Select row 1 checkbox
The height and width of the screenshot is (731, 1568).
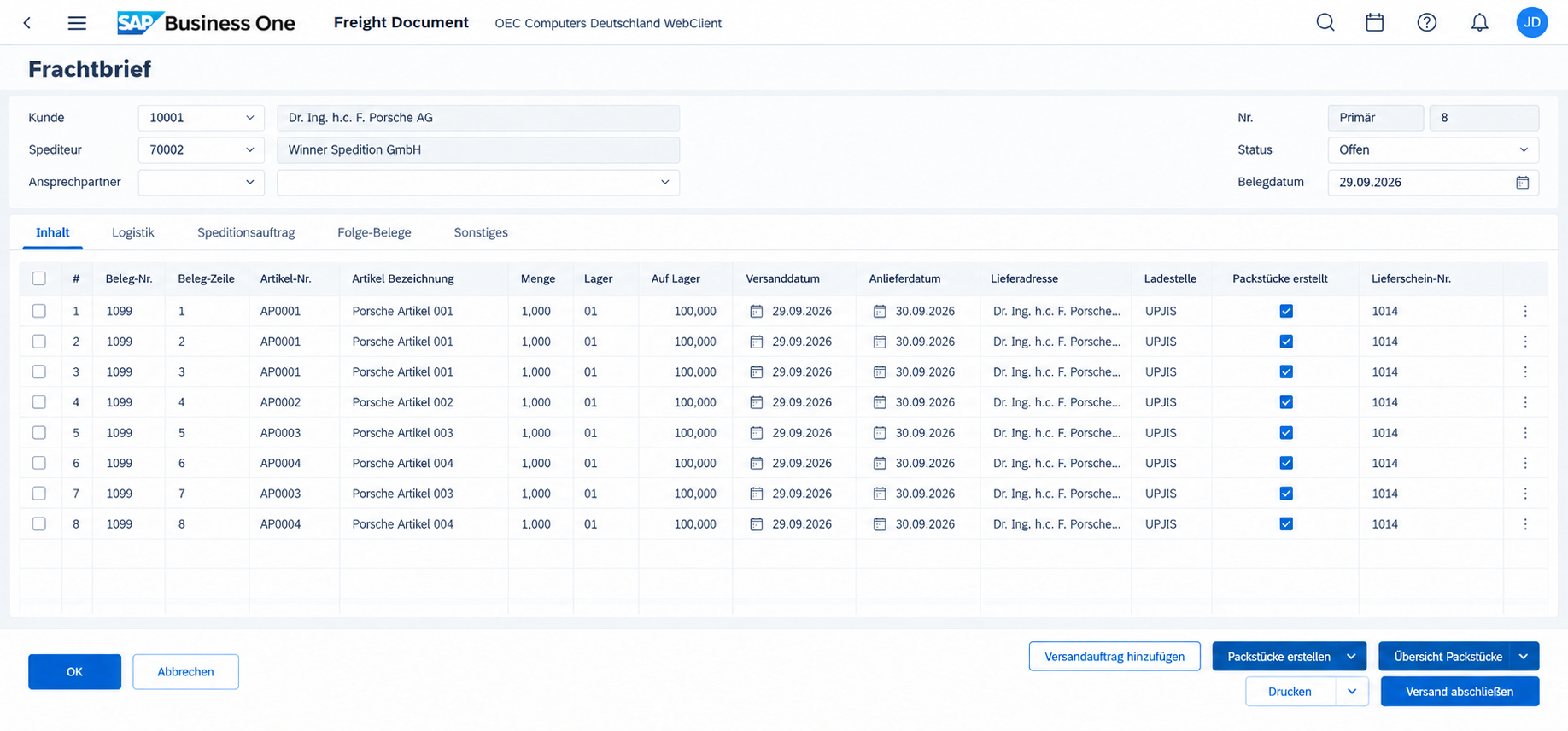pyautogui.click(x=39, y=312)
